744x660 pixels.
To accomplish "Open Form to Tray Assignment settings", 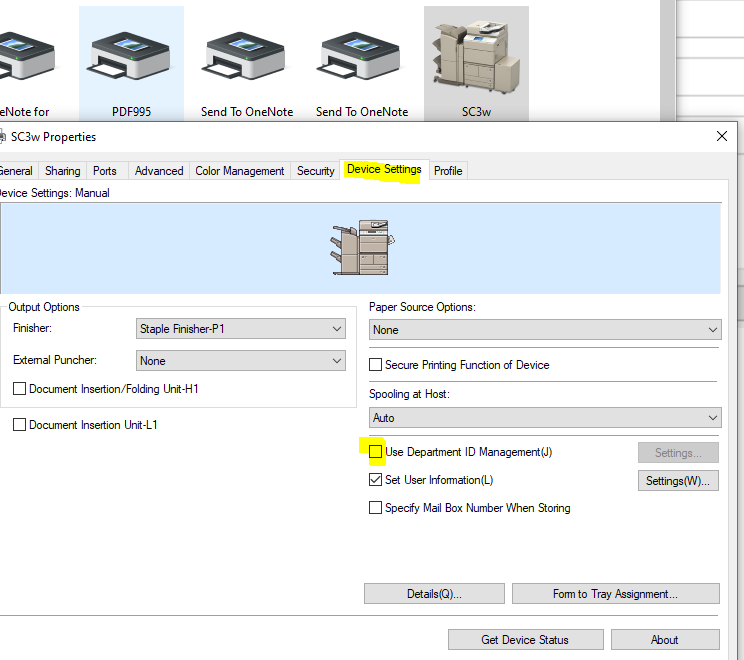I will coord(615,594).
